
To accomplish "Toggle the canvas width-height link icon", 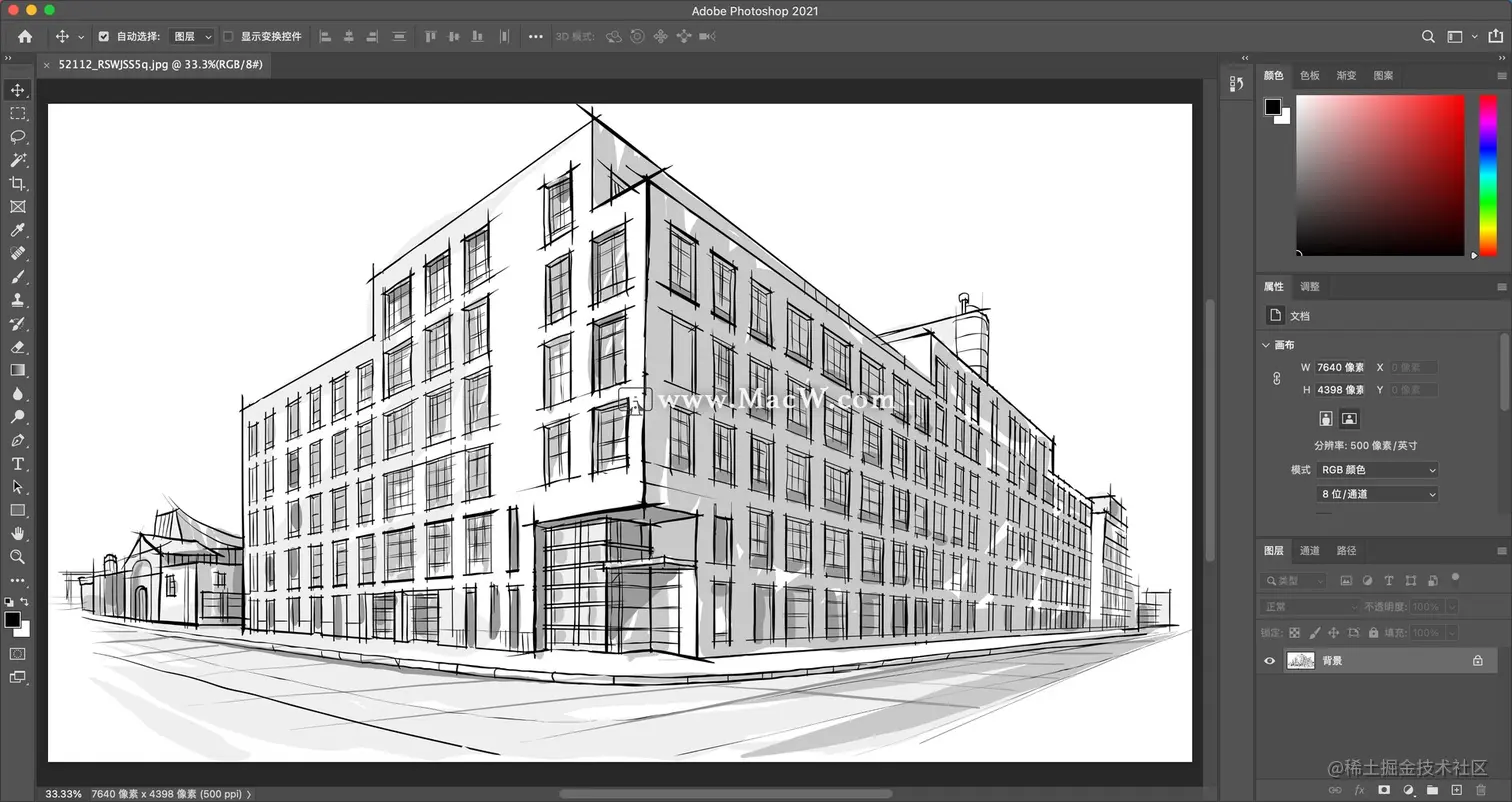I will click(1276, 378).
